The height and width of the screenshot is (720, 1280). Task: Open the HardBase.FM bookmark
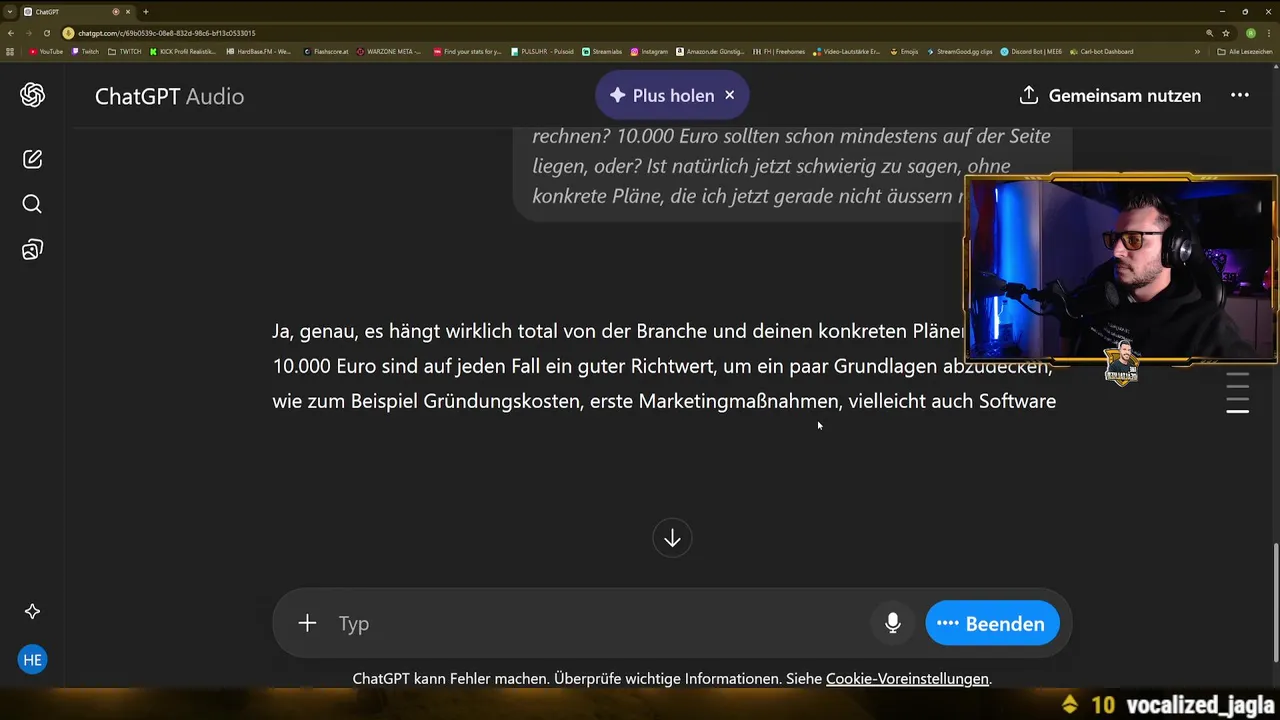click(259, 51)
